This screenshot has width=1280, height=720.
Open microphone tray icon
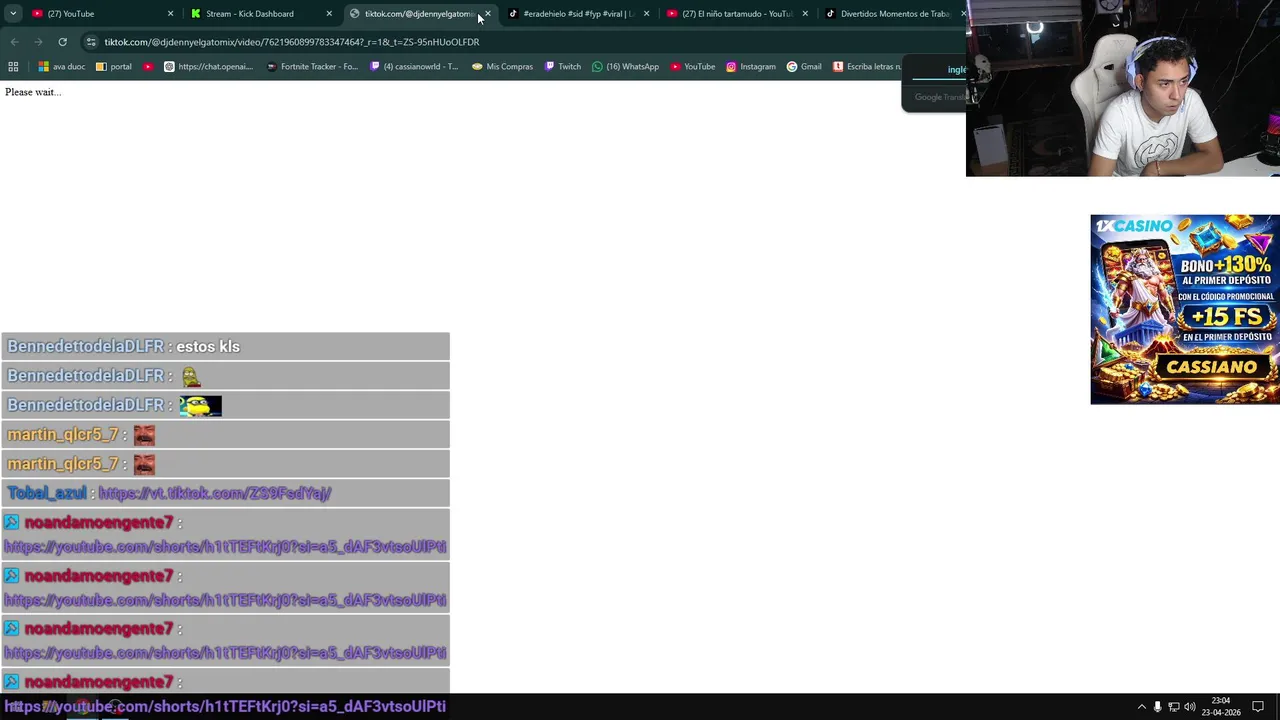[1158, 707]
